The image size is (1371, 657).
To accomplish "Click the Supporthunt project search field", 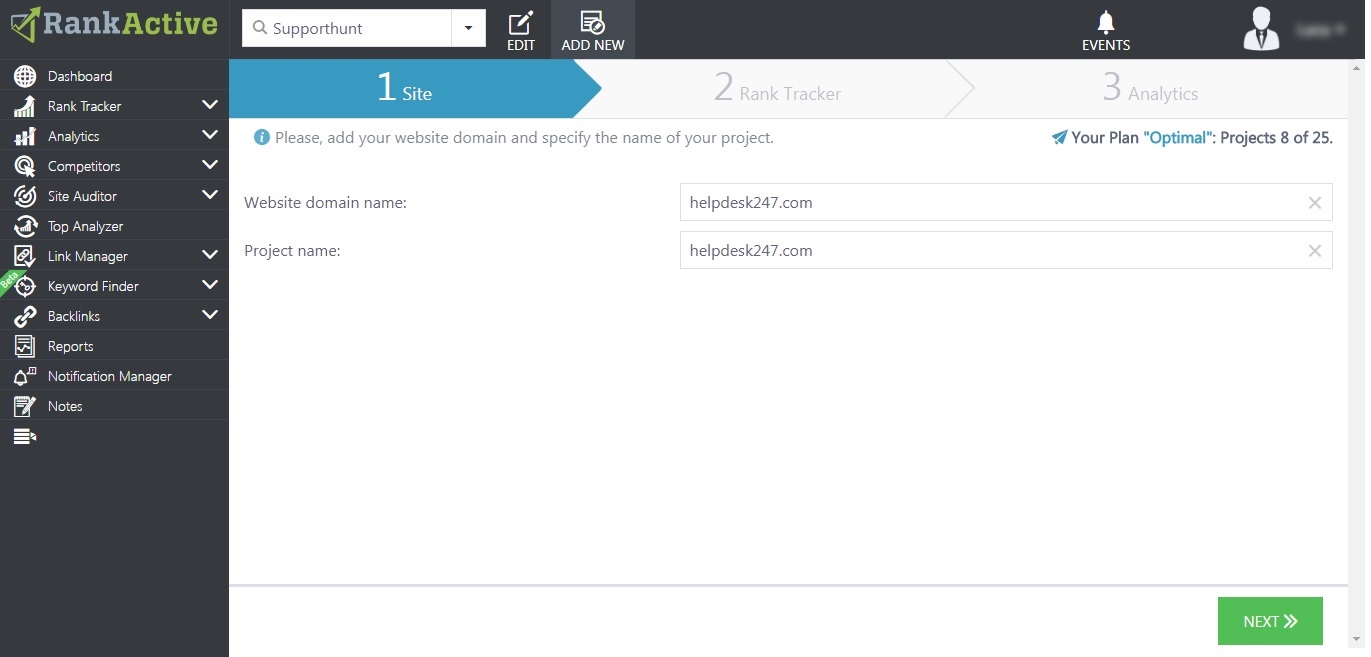I will pos(347,28).
